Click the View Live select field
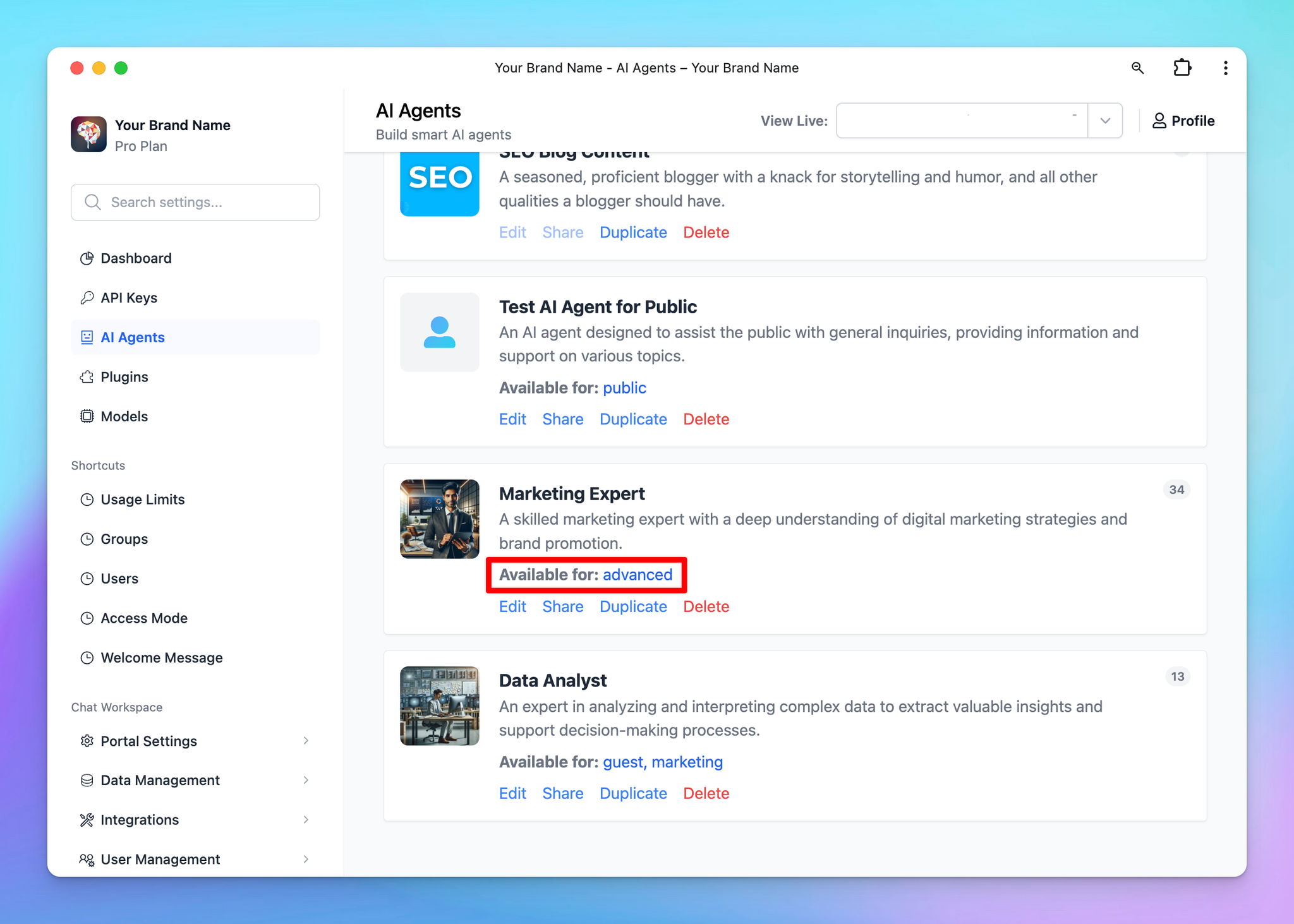Image resolution: width=1294 pixels, height=924 pixels. pos(962,121)
